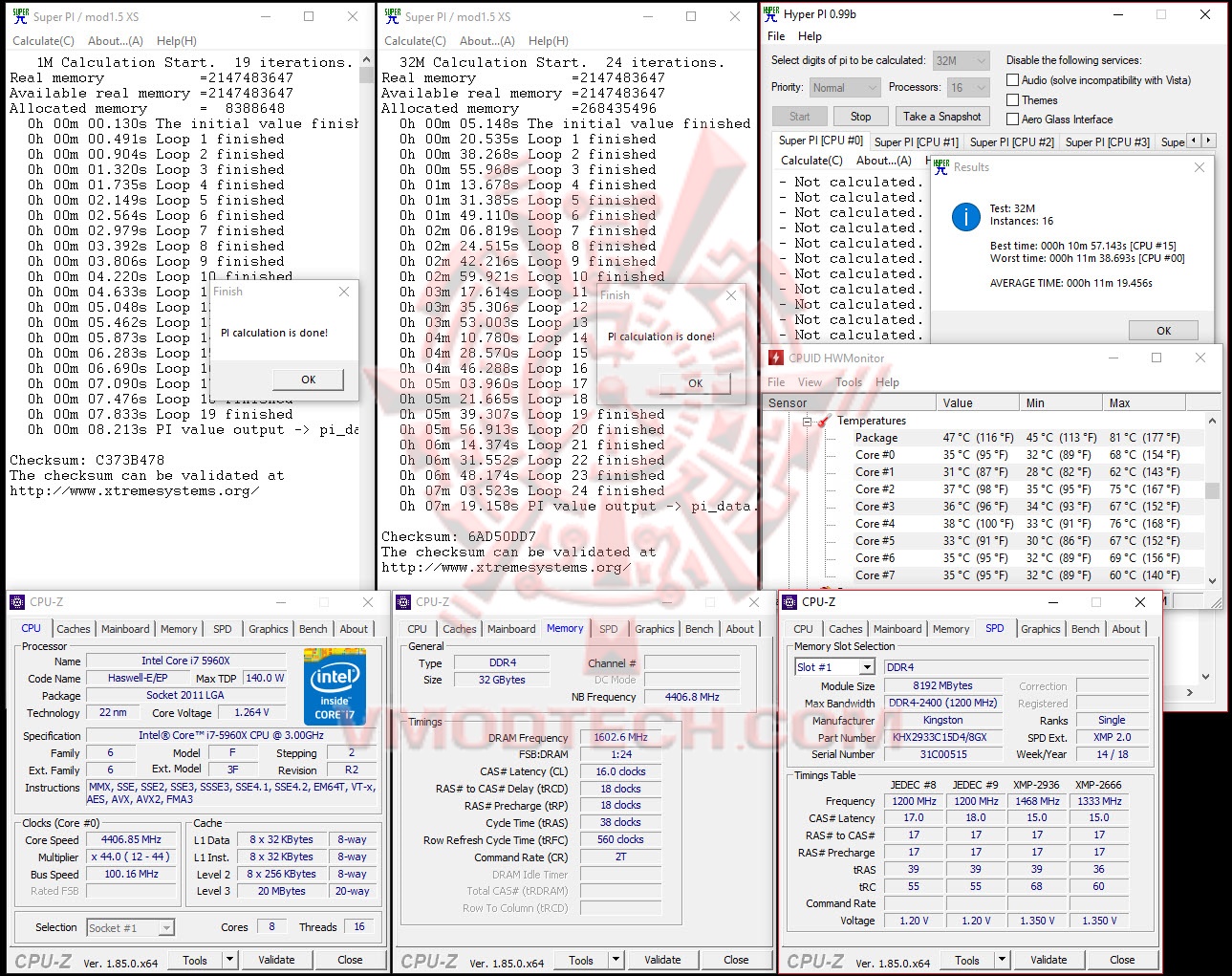Click the thermometer icon beside Temperatures in HWMonitor

coord(823,421)
